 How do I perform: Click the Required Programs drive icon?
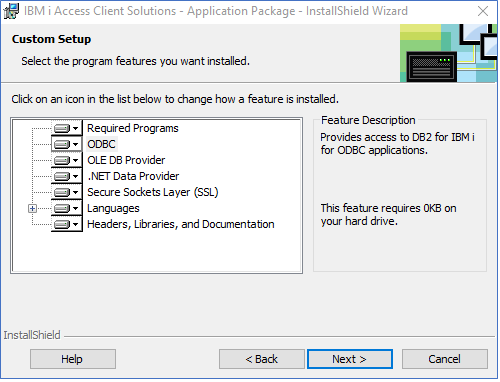62,128
